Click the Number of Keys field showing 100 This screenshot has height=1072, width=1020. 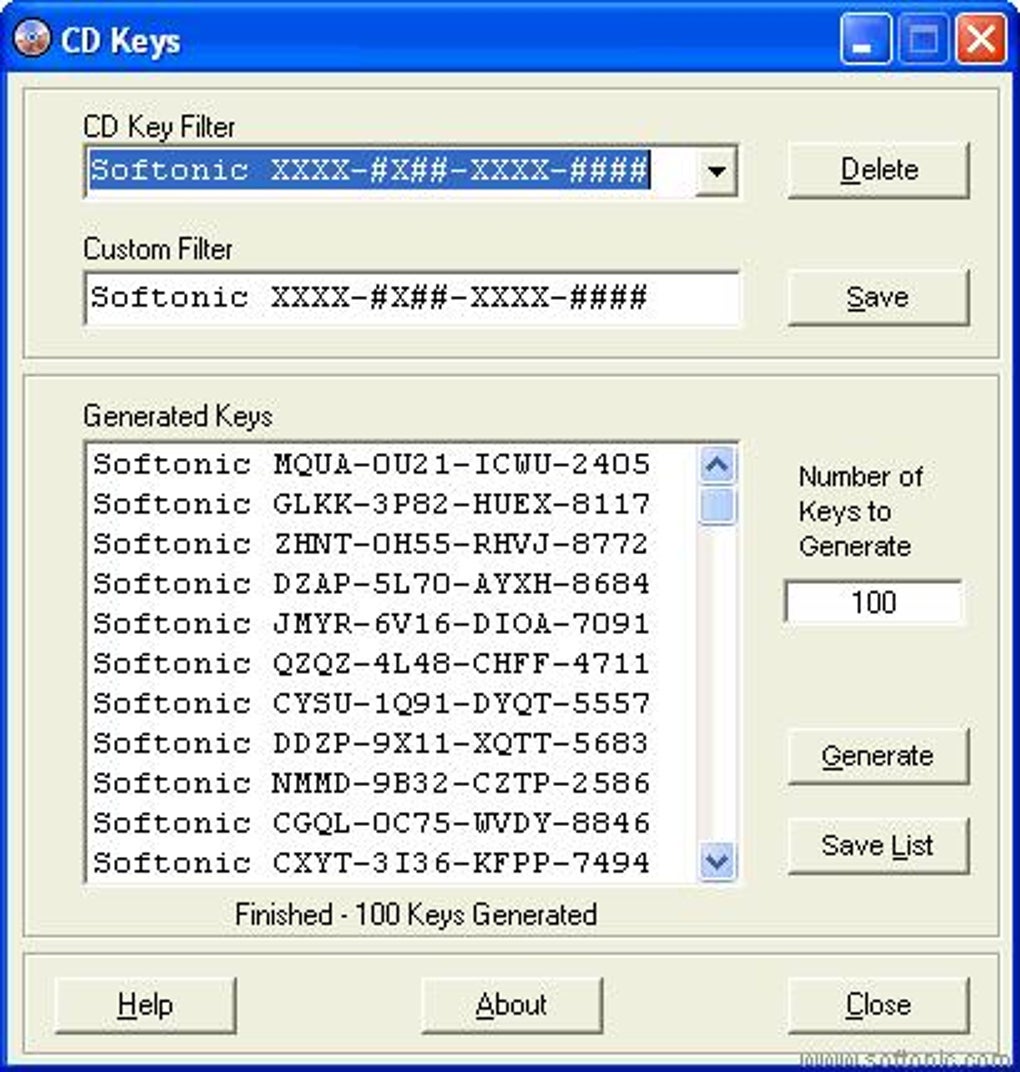[874, 602]
